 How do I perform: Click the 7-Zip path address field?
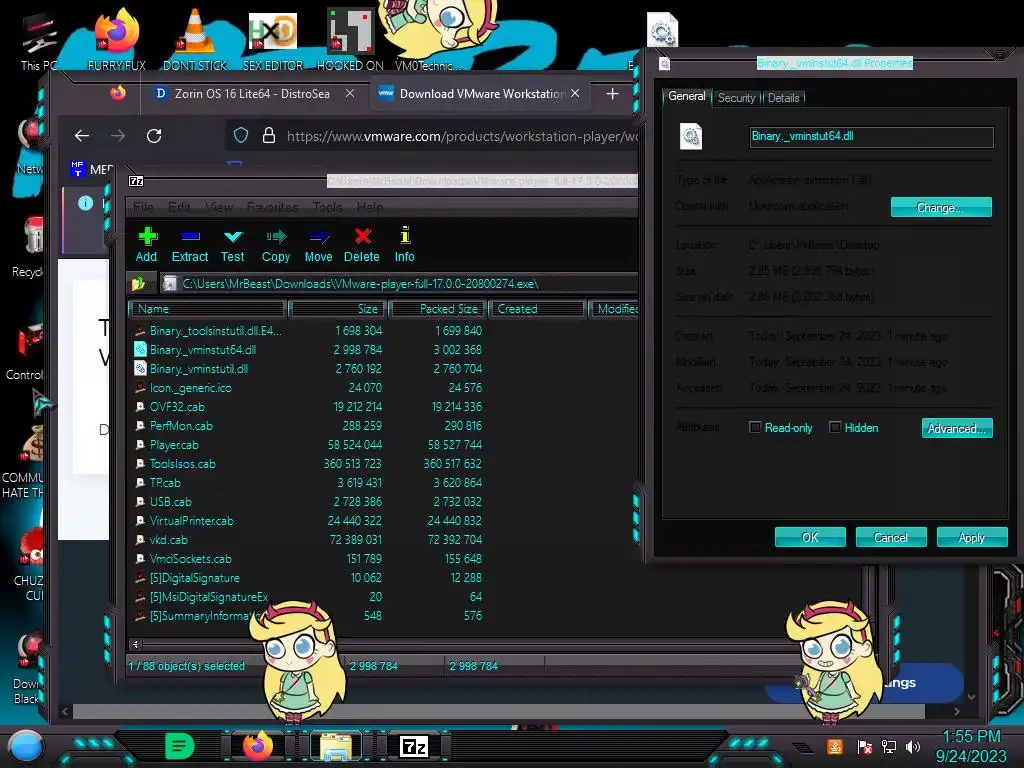click(398, 283)
